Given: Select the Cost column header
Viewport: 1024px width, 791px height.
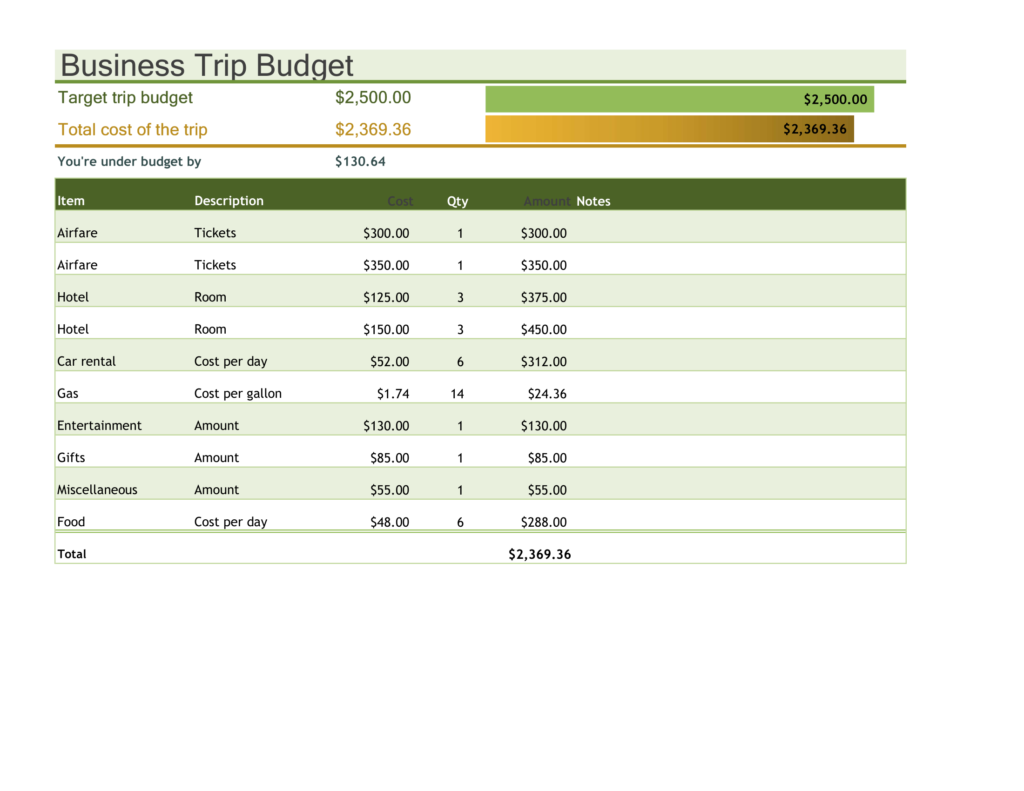Looking at the screenshot, I should 400,200.
